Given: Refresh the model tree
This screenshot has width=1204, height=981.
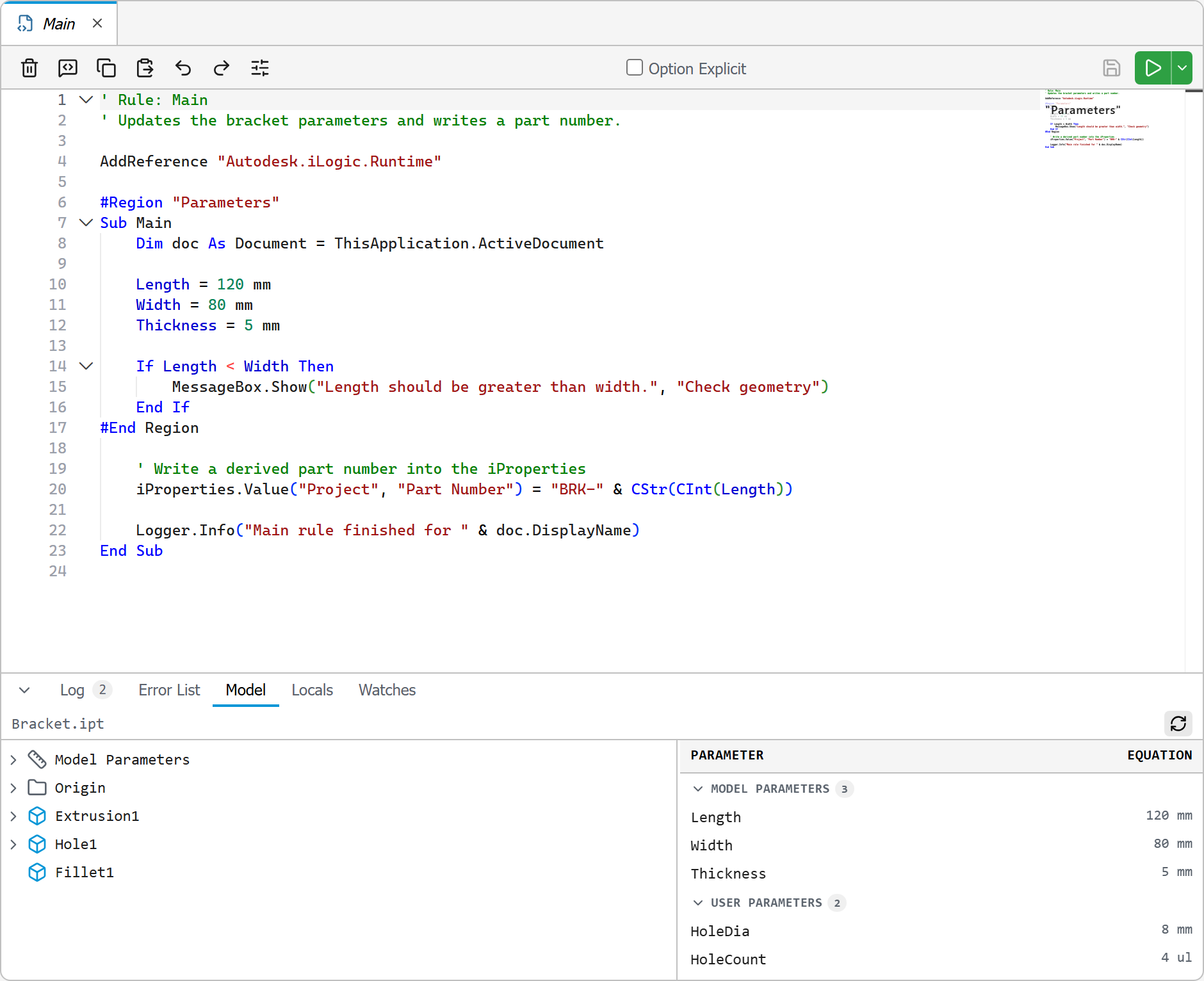Looking at the screenshot, I should [1178, 724].
